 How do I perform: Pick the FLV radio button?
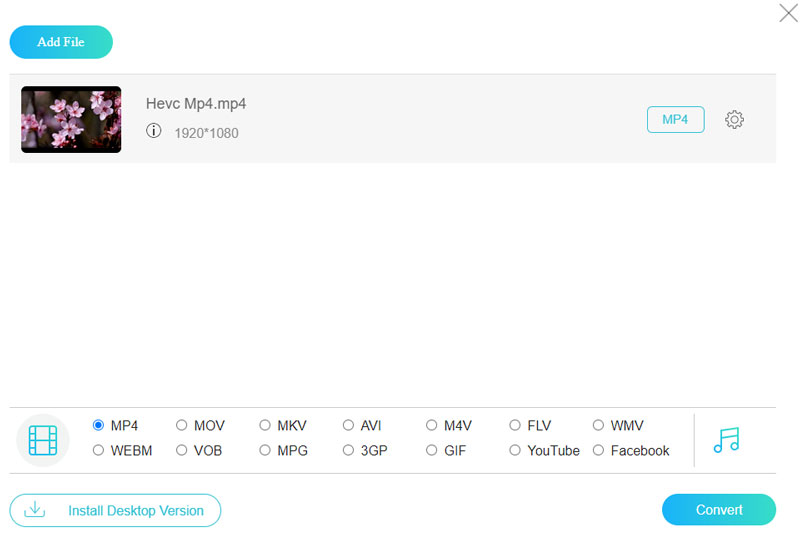[x=515, y=425]
